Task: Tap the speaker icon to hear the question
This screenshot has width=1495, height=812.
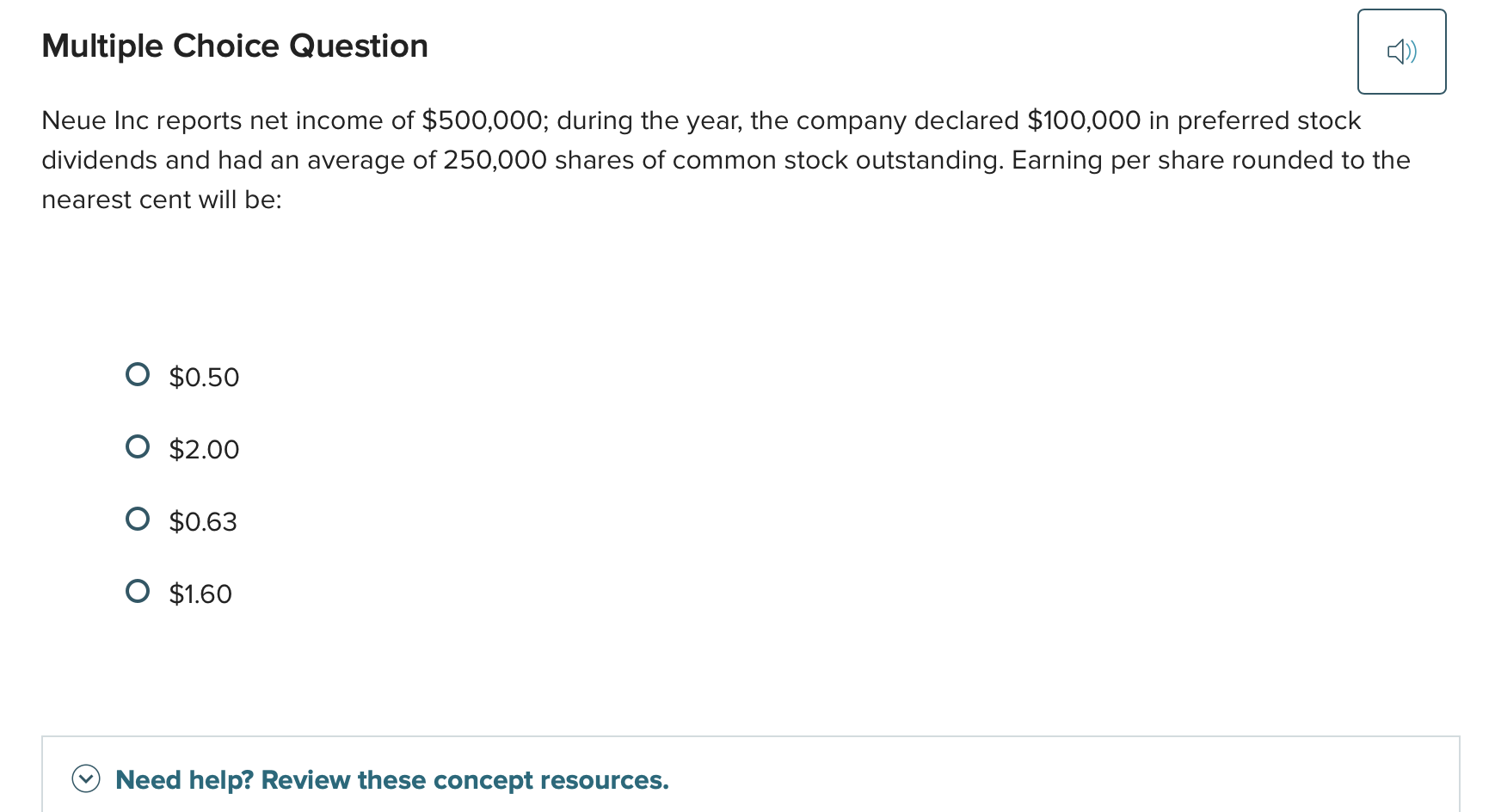Action: pyautogui.click(x=1401, y=52)
